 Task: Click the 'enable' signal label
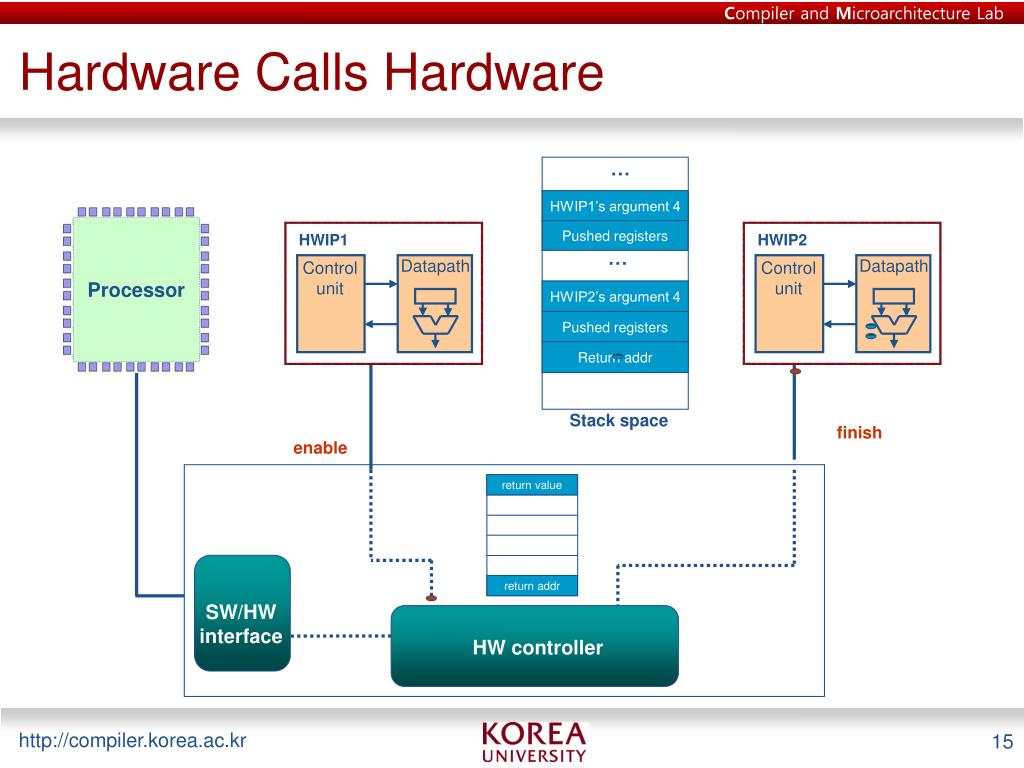320,448
